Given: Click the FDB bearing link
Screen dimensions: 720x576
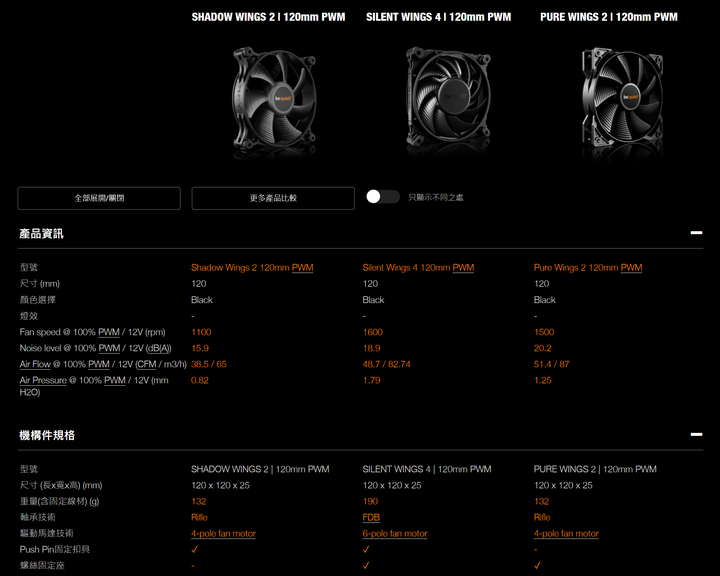Looking at the screenshot, I should [371, 517].
